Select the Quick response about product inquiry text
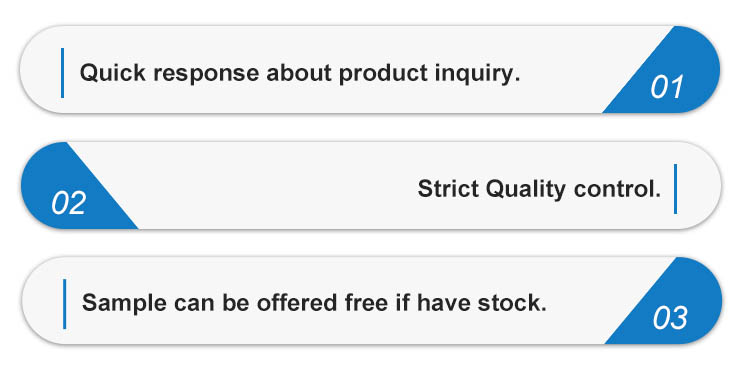750x371 pixels. (x=299, y=73)
